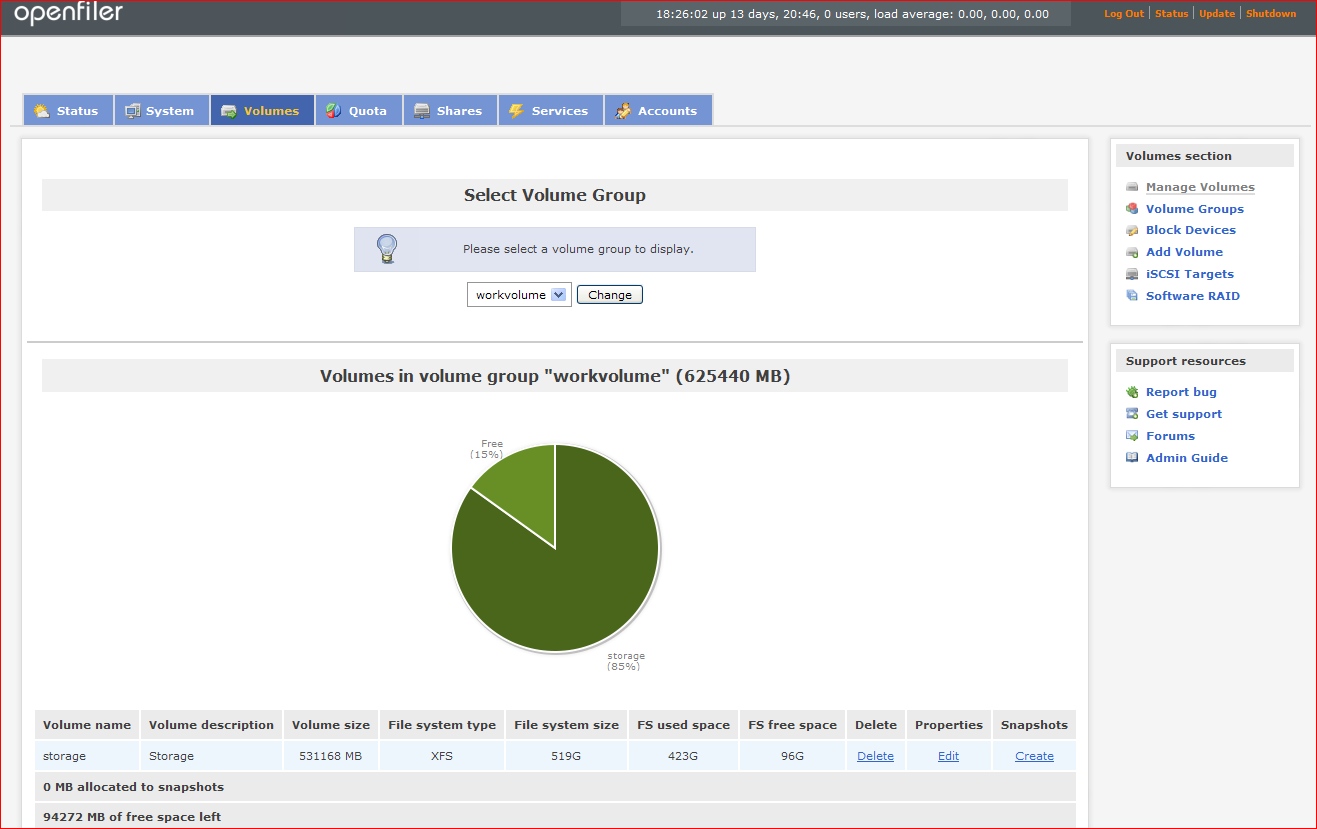Click '0 MB allocated to snapshots' row
The height and width of the screenshot is (829, 1317).
[555, 787]
